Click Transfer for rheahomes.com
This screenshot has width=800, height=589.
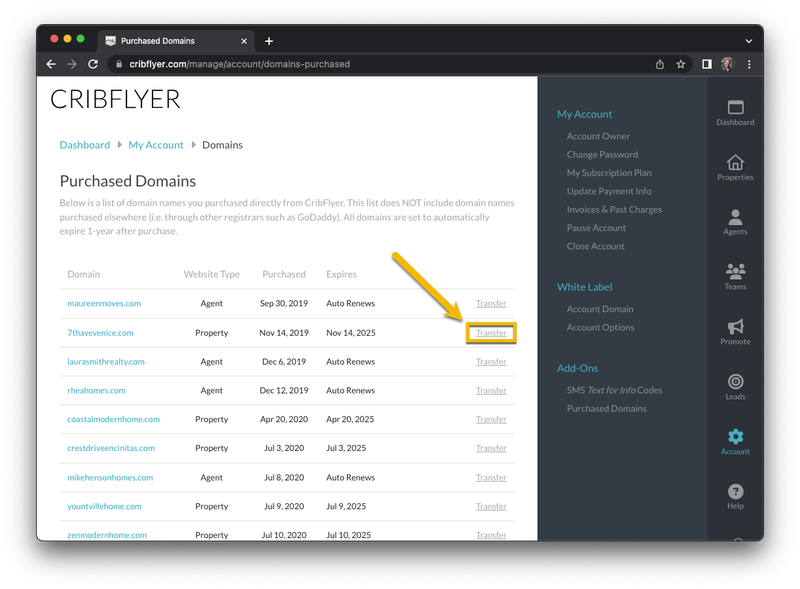coord(491,390)
